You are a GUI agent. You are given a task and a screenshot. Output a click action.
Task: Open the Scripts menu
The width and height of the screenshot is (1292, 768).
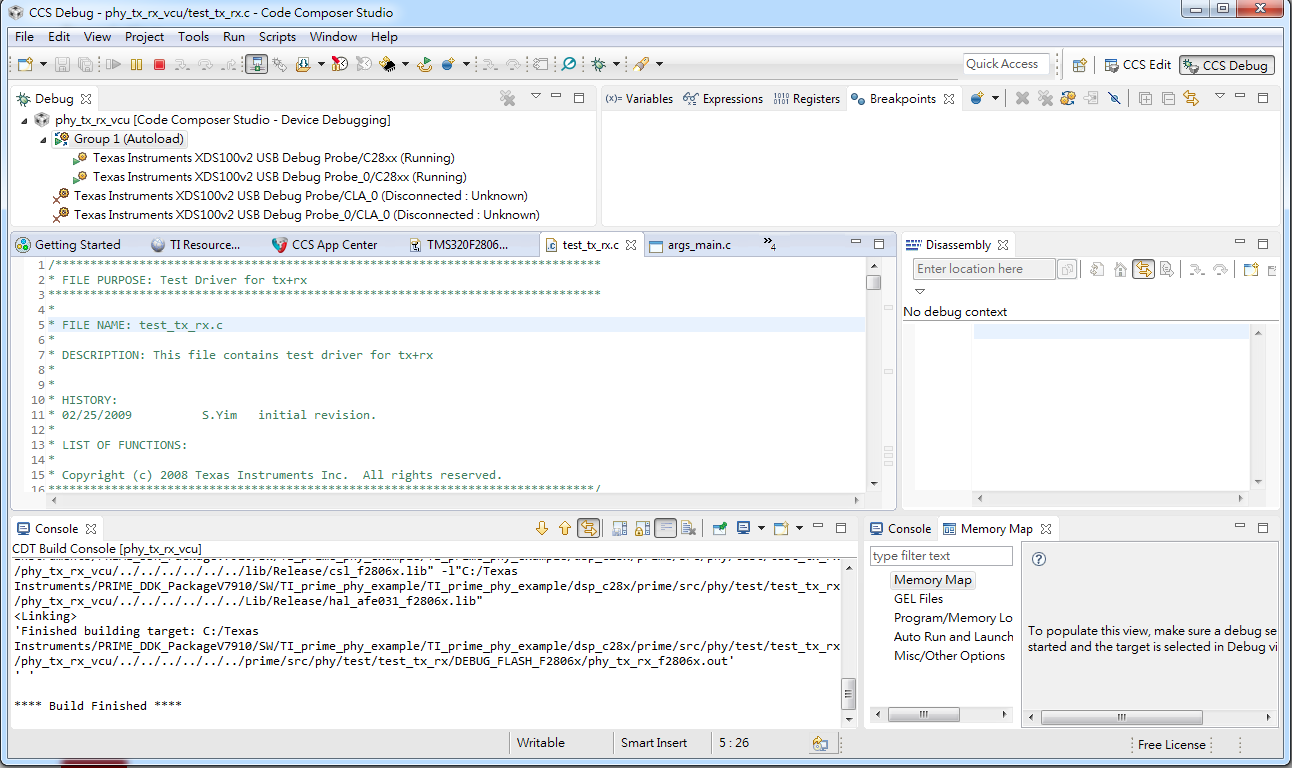coord(277,37)
